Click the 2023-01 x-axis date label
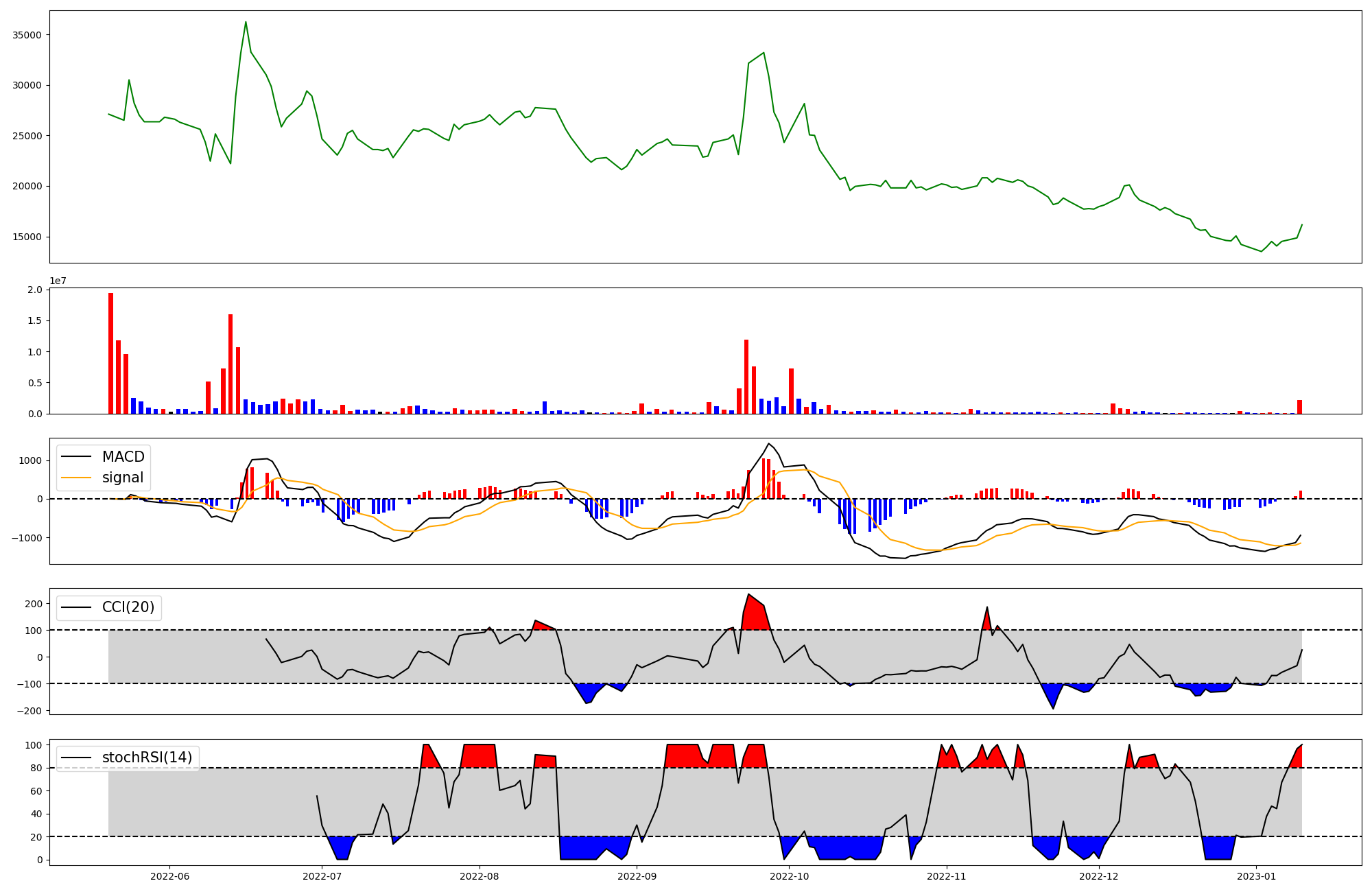Image resolution: width=1372 pixels, height=892 pixels. [x=1257, y=876]
